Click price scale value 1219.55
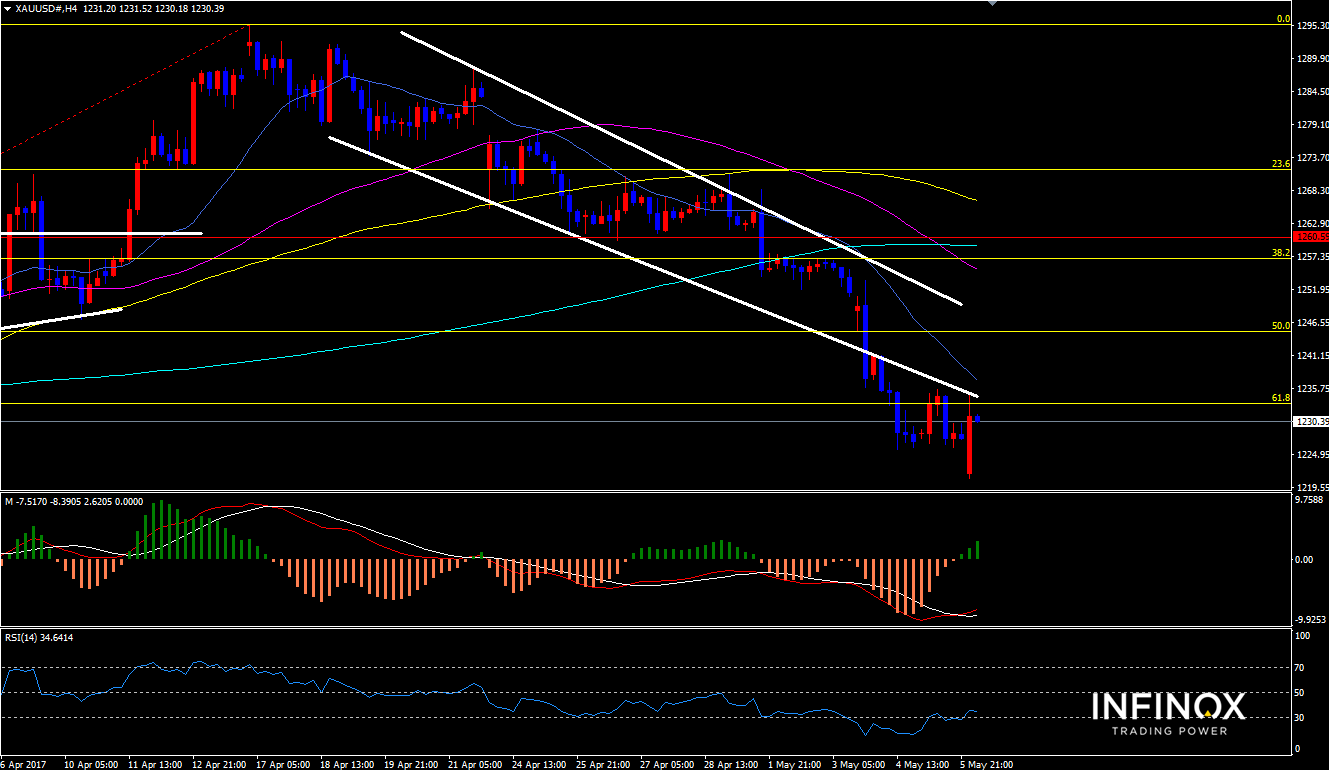This screenshot has height=770, width=1329. [1312, 487]
